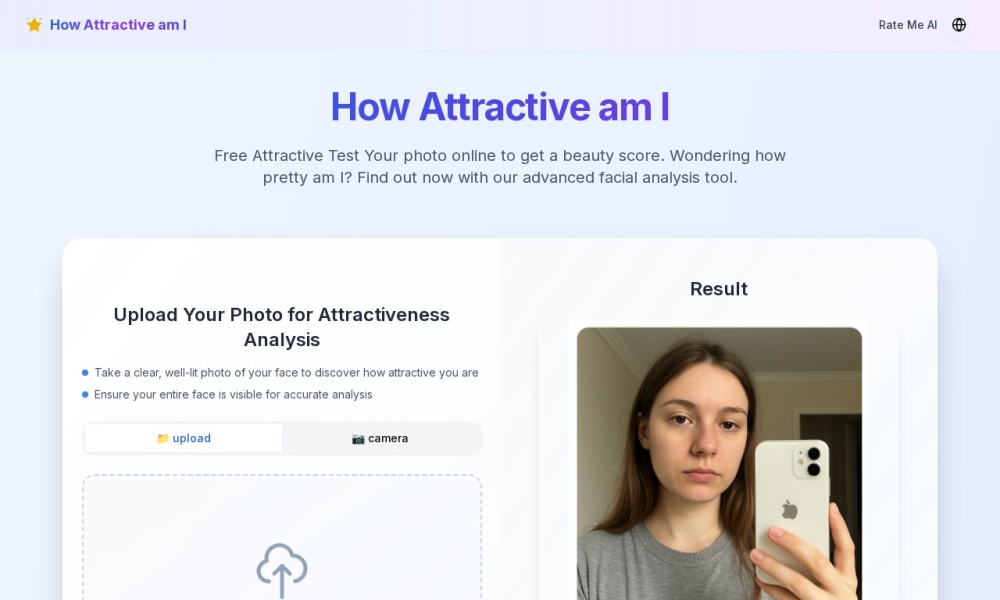Screen dimensions: 1000x600
Task: Click the clear, well-lit photo tip text
Action: [286, 372]
